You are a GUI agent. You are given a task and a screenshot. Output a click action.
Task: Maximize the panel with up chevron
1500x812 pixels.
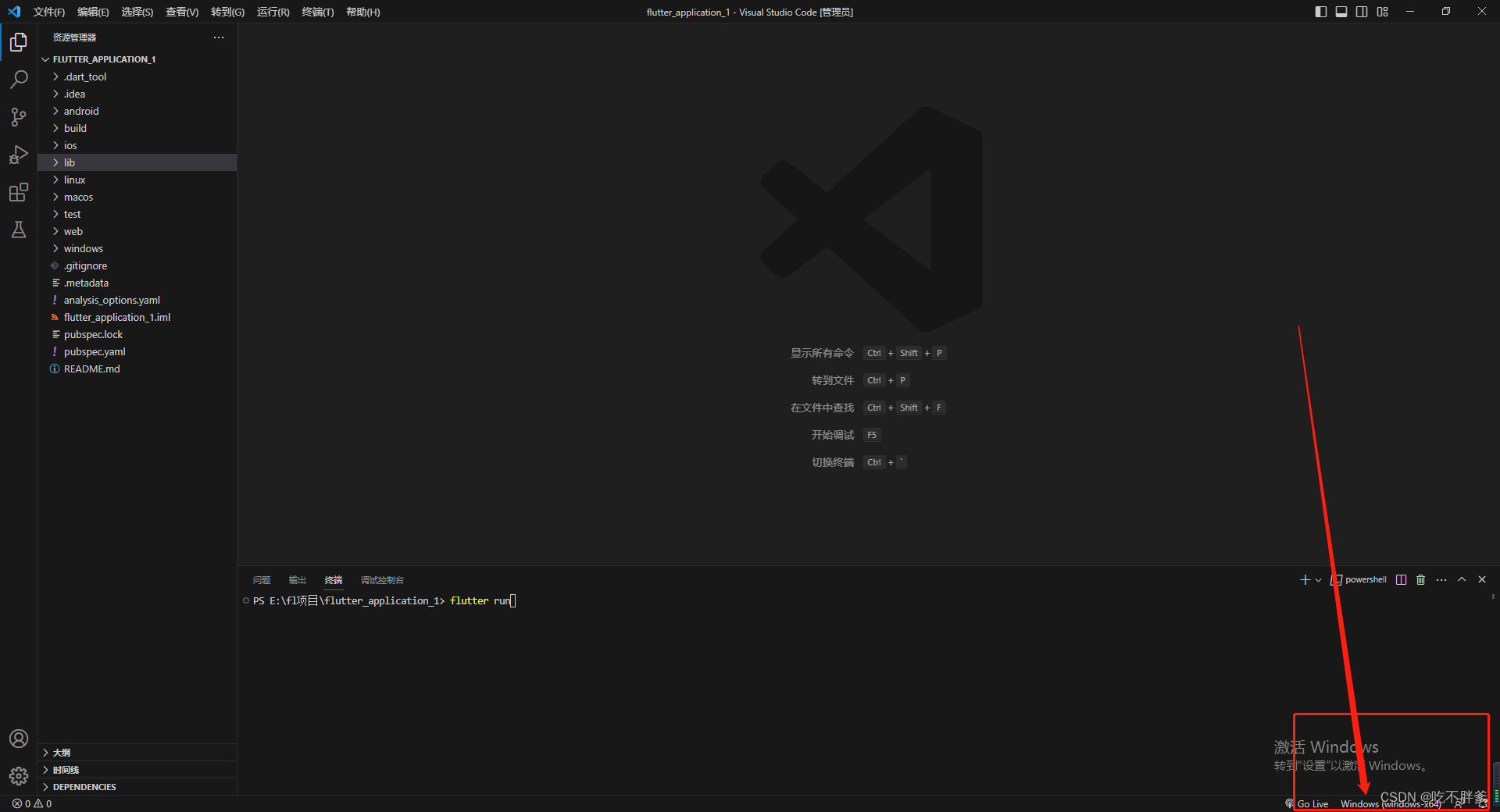(x=1462, y=579)
